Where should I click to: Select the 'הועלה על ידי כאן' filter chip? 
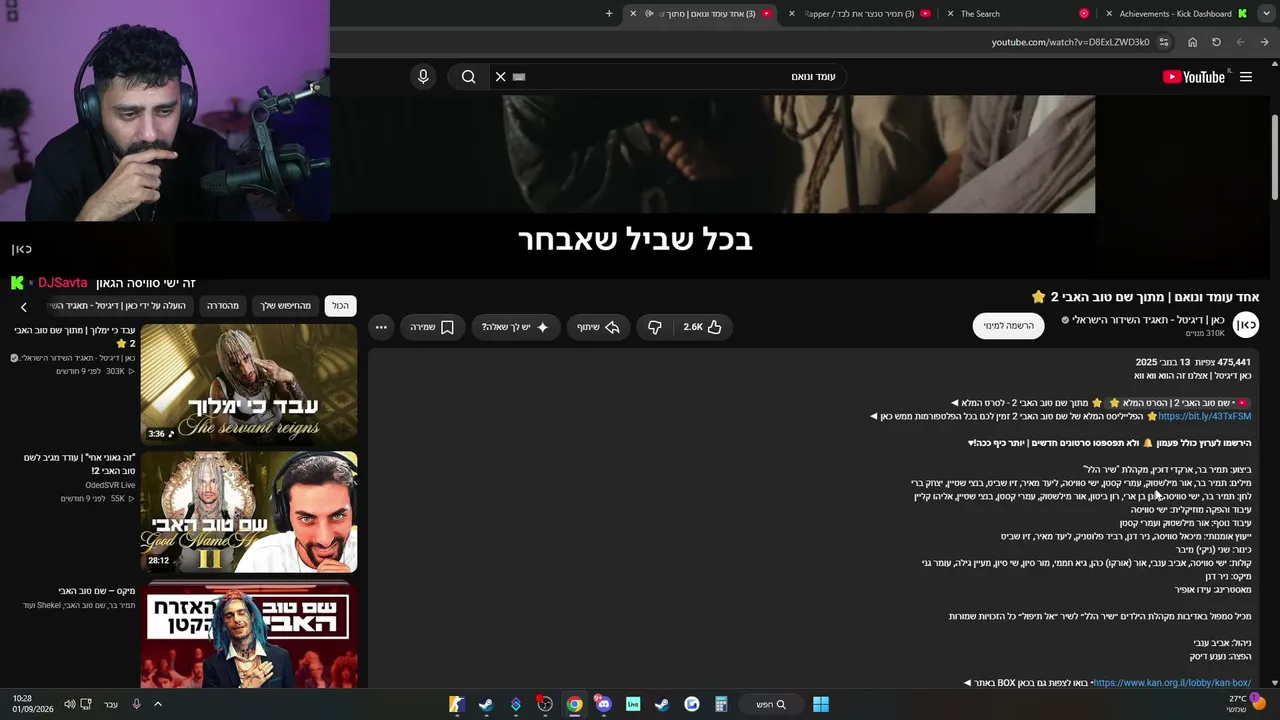coord(118,306)
